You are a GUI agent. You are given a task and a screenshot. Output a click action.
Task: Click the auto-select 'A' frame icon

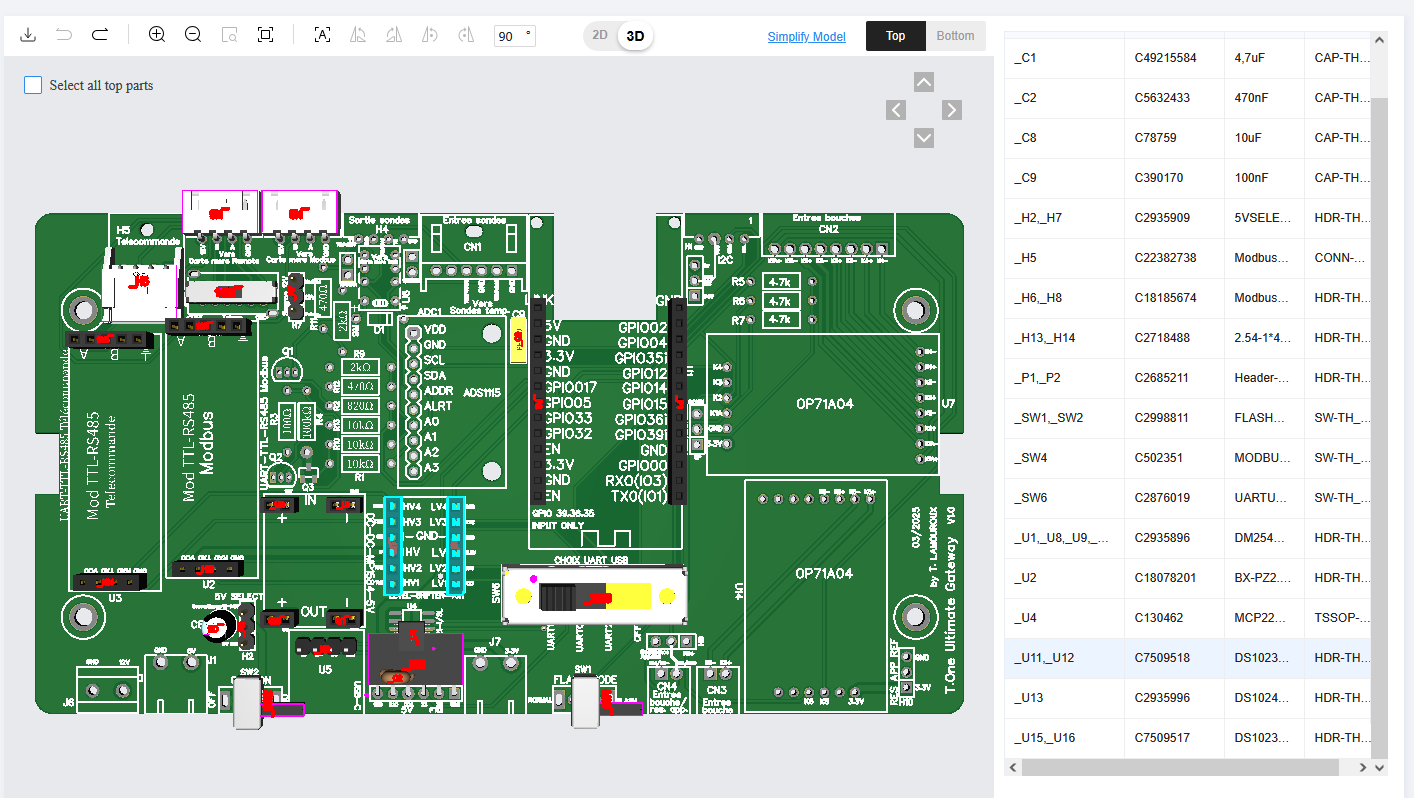[x=322, y=35]
